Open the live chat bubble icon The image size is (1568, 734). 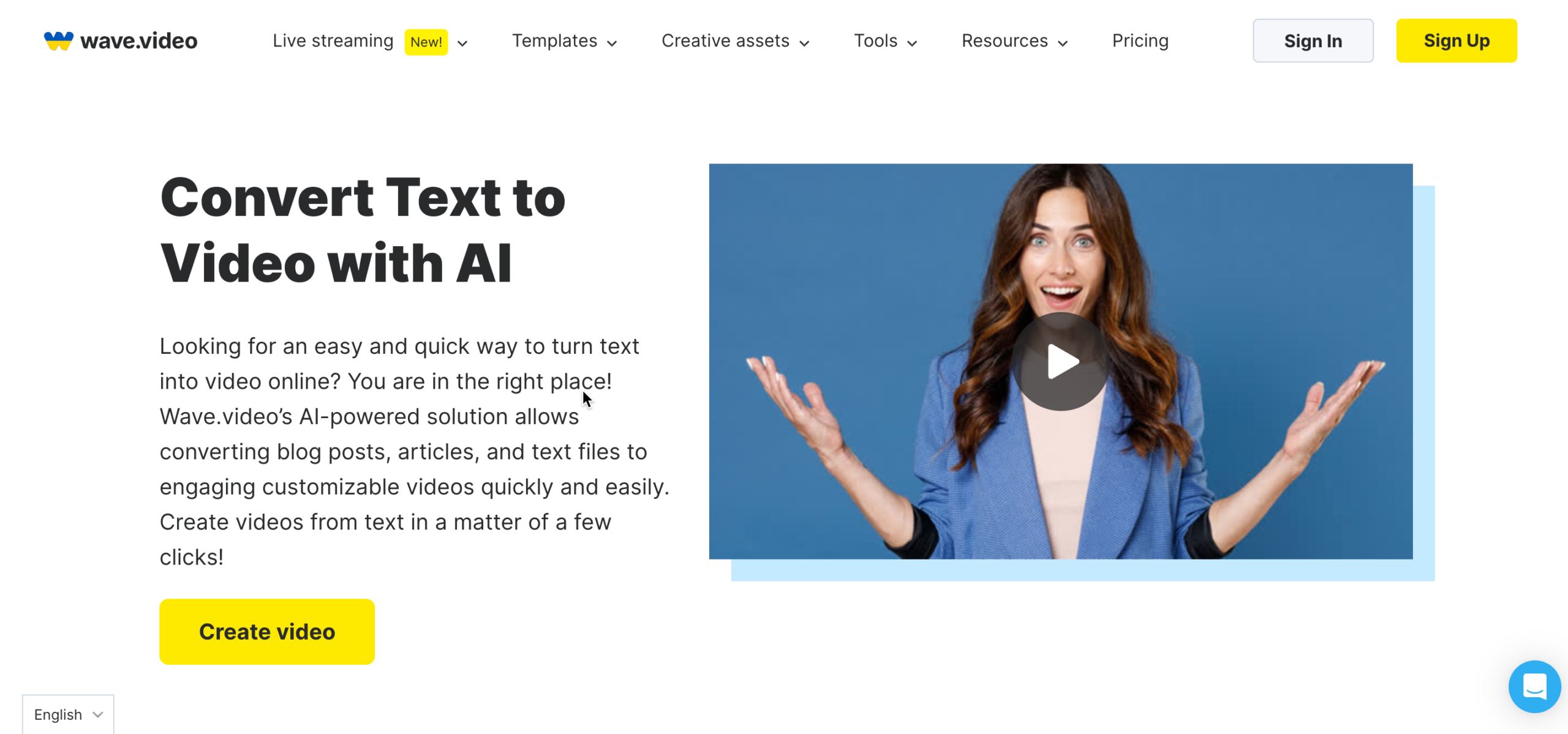tap(1534, 686)
